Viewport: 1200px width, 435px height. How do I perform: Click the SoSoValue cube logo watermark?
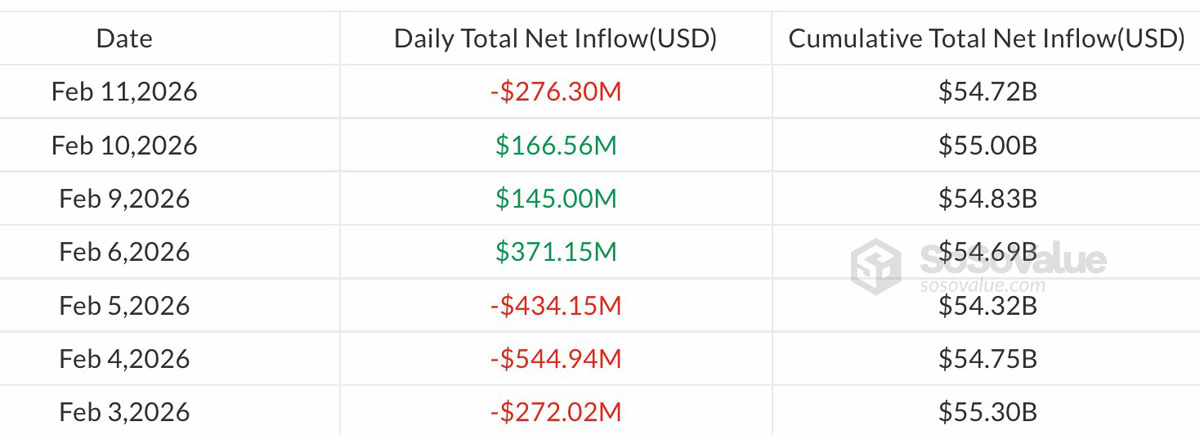coord(879,266)
